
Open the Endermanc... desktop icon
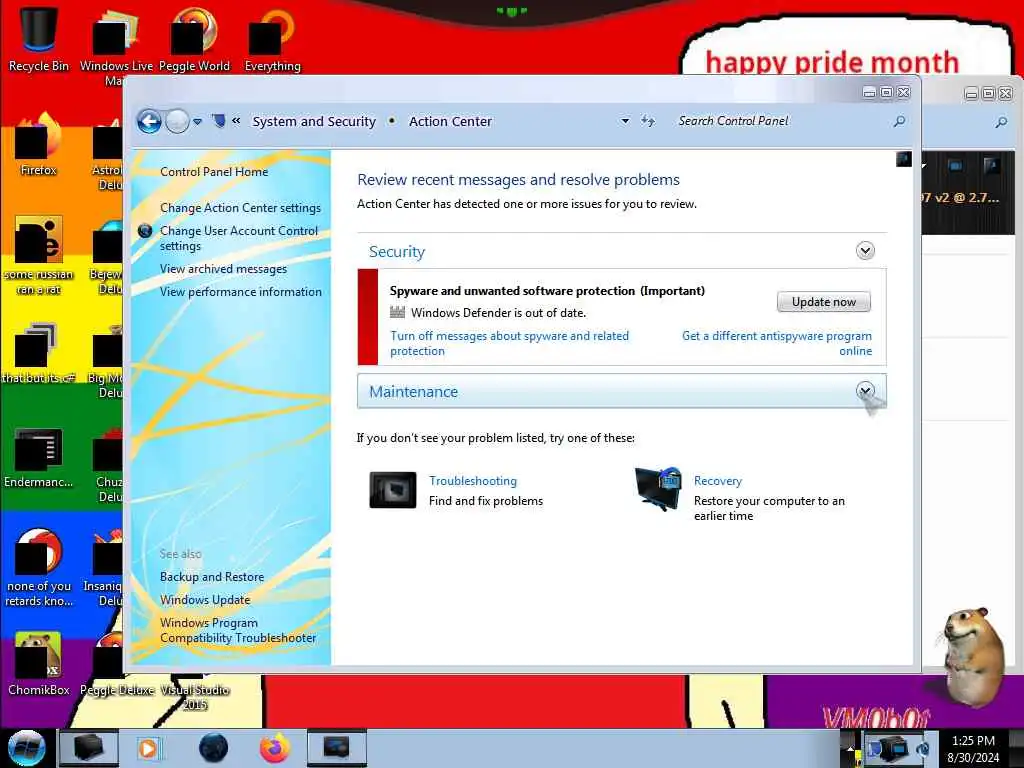tap(39, 457)
